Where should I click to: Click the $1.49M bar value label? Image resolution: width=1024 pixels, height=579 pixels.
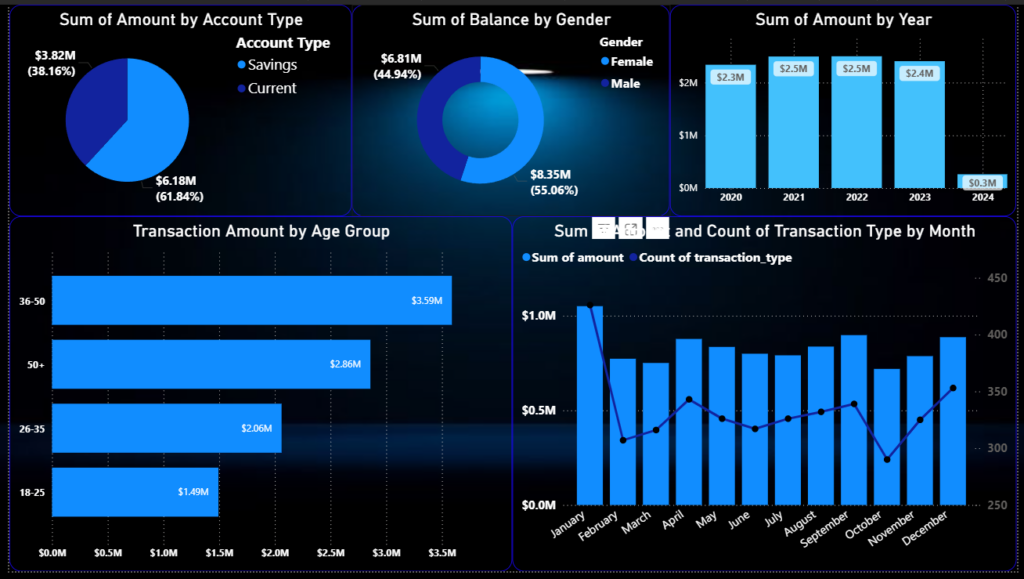coord(193,492)
